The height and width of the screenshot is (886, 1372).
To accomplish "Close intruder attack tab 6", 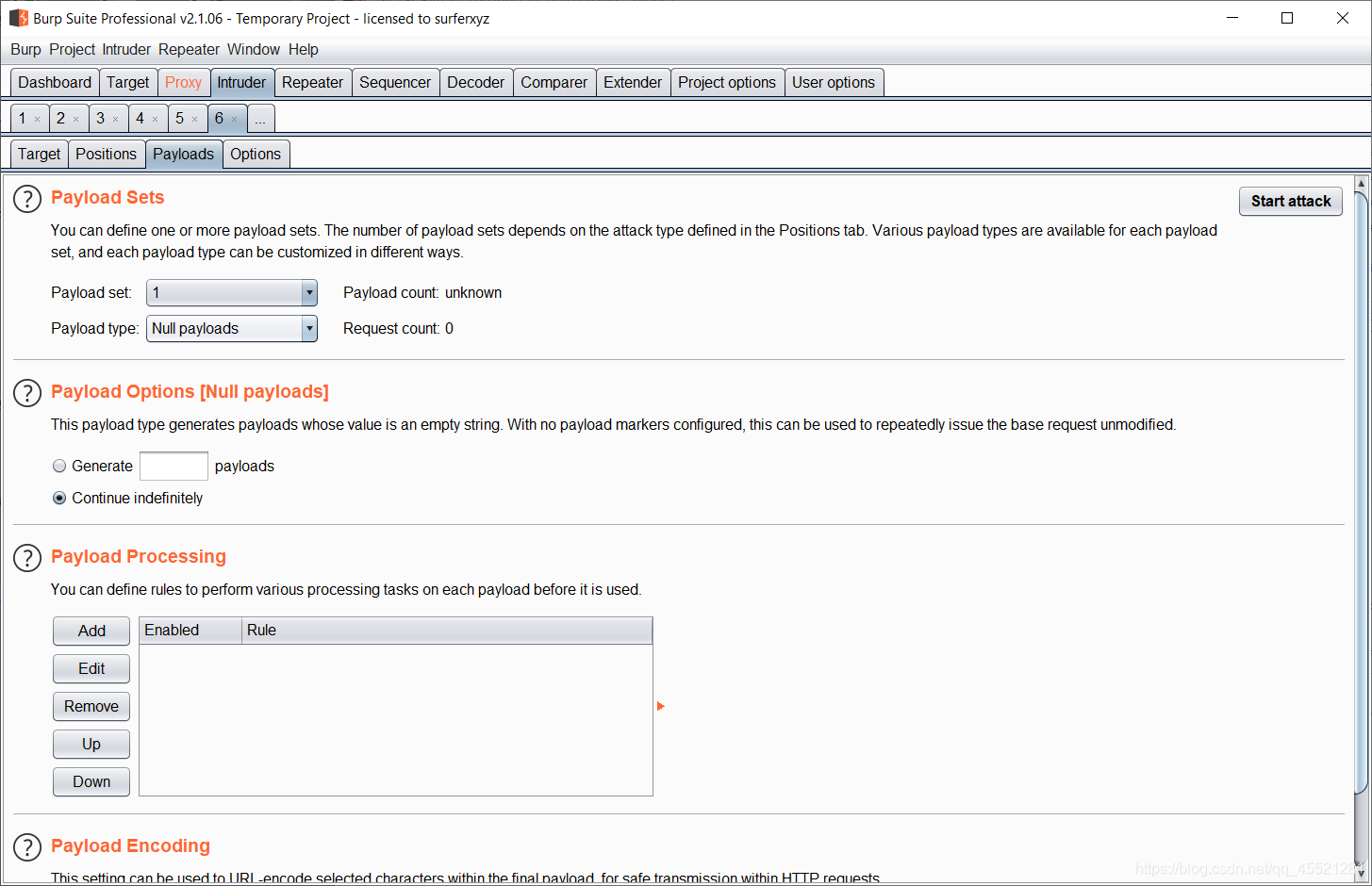I will [x=235, y=120].
